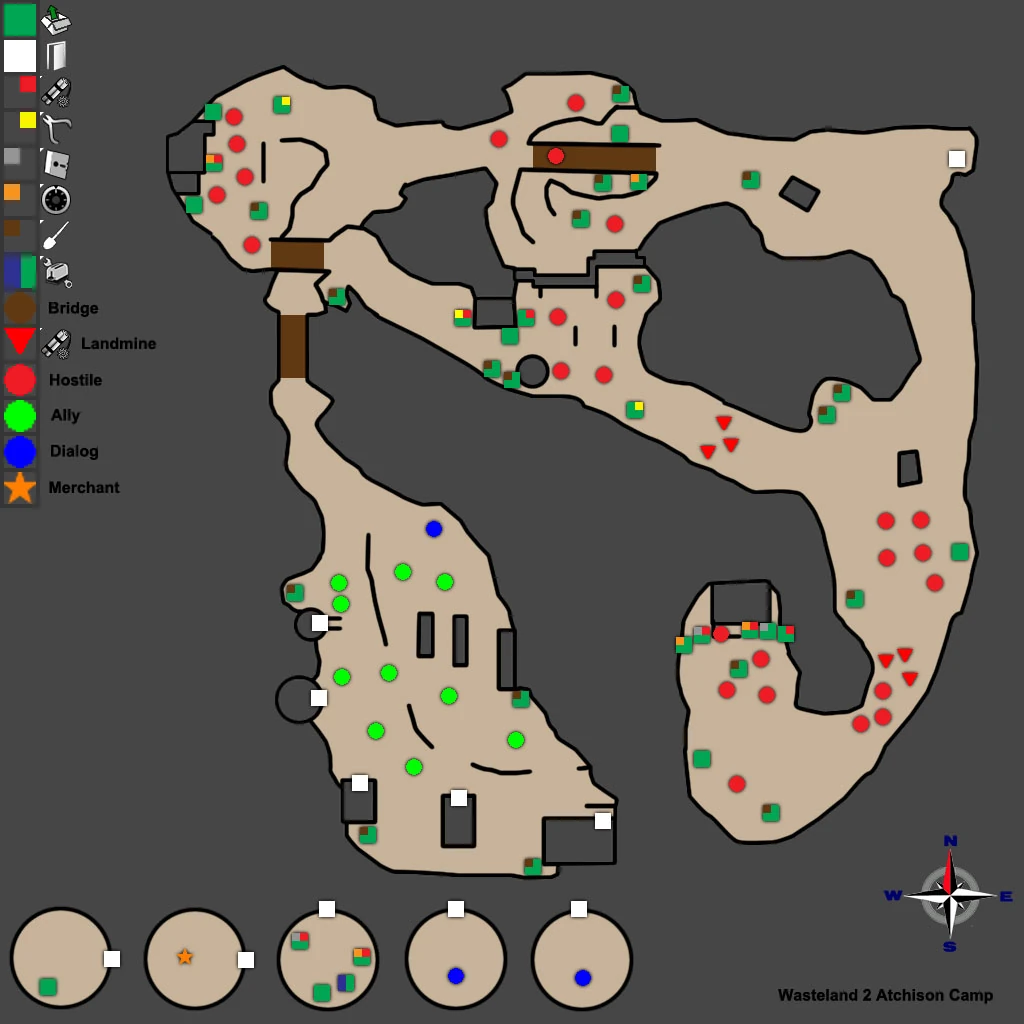Click the "Hostile" legend label

coord(76,380)
